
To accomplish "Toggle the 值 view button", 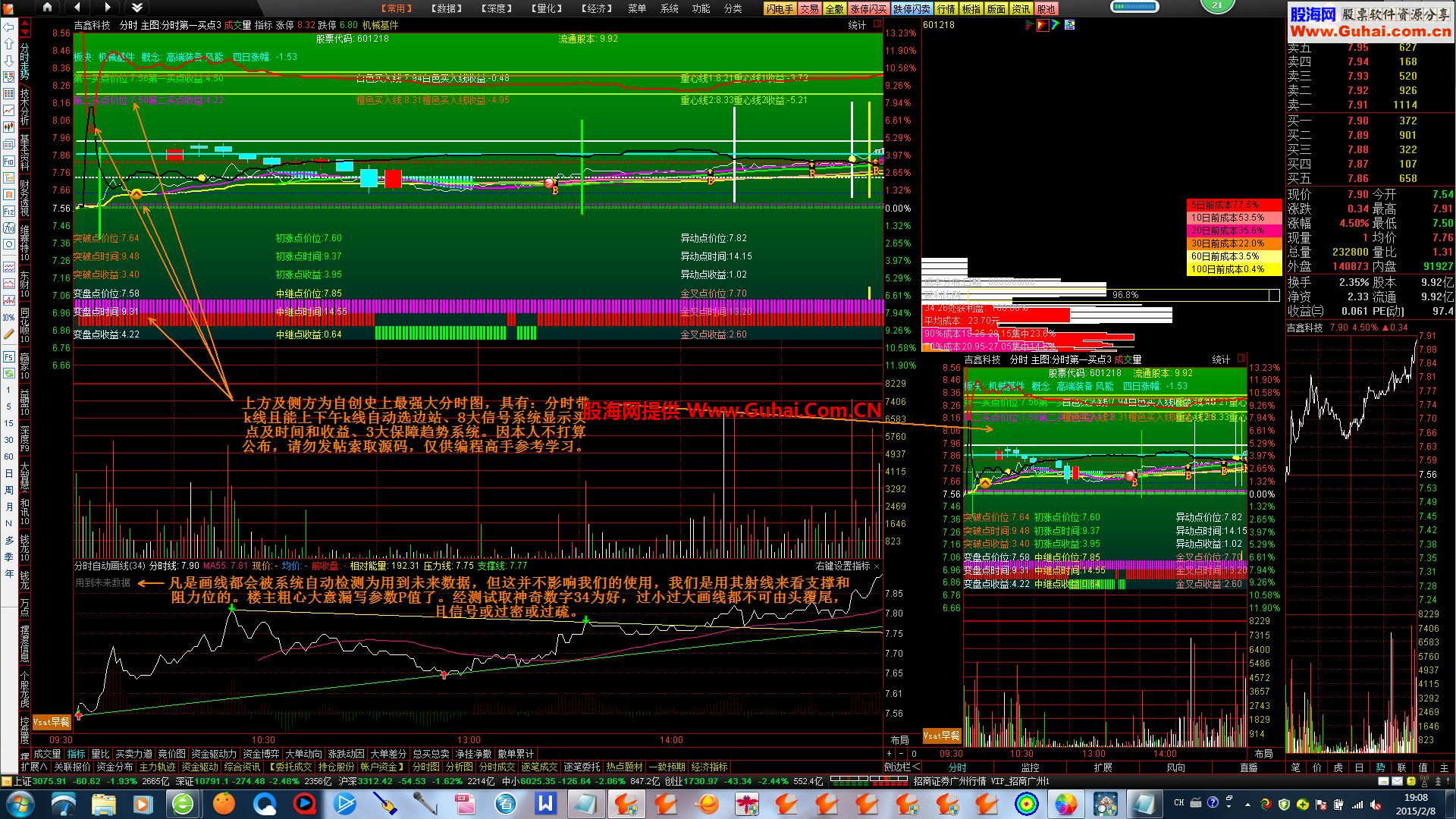I will coord(1423,767).
